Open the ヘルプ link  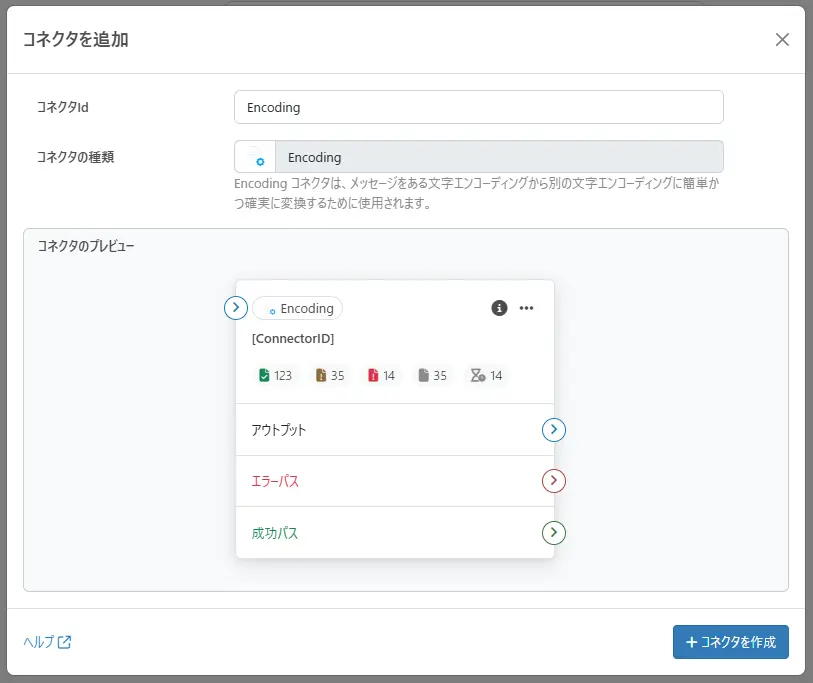40,643
